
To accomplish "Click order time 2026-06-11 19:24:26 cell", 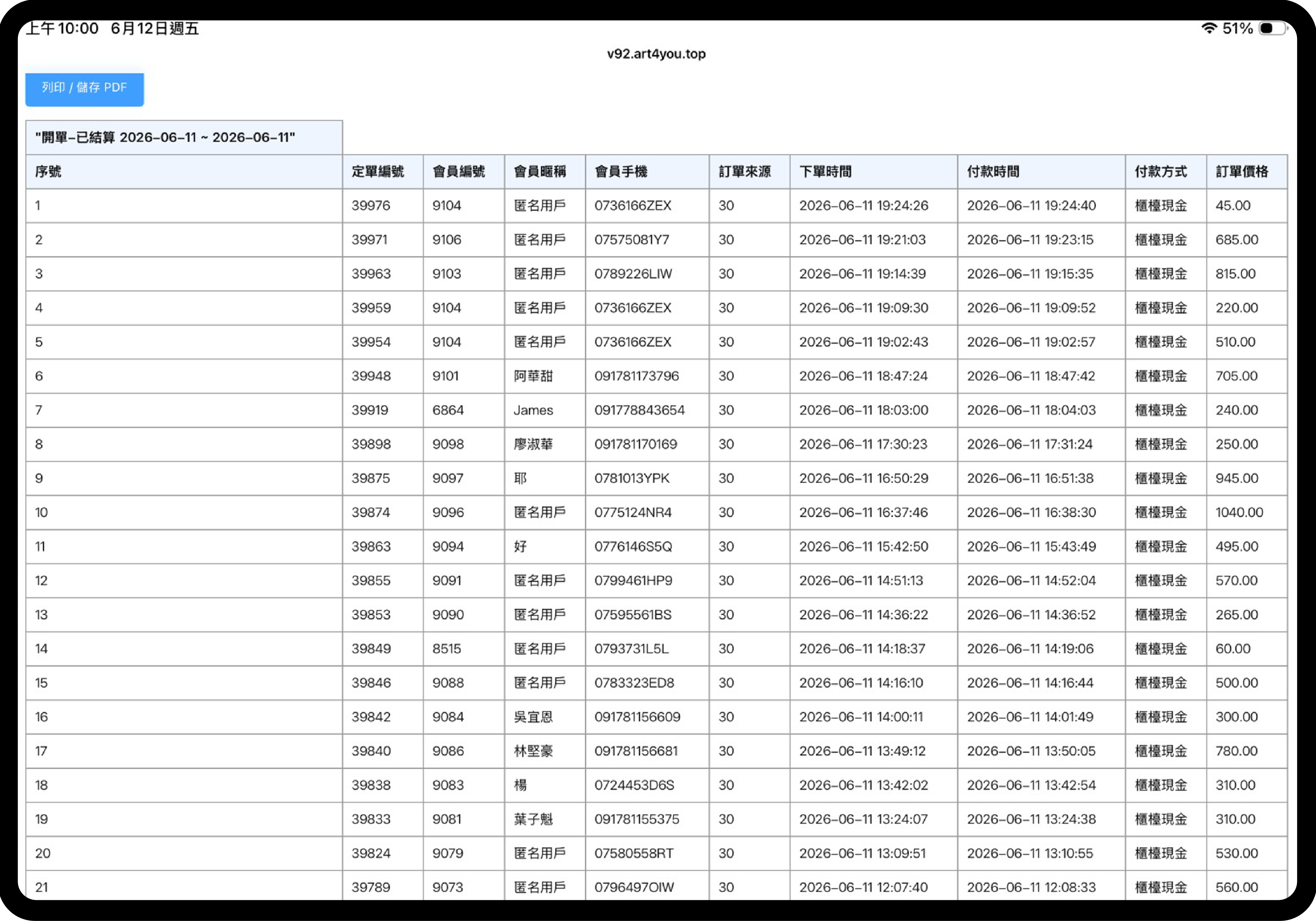I will tap(874, 206).
